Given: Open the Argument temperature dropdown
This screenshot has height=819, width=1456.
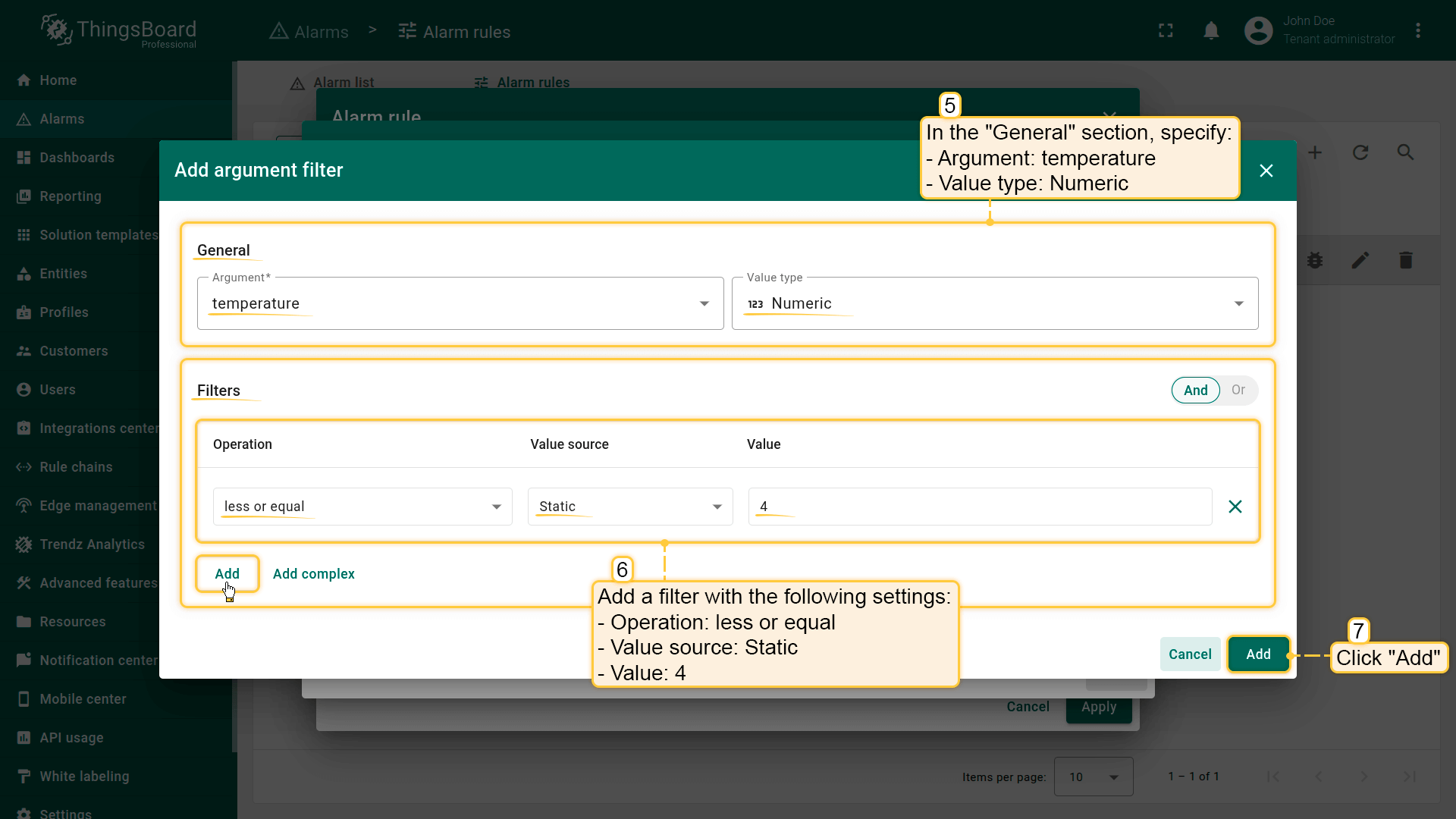Looking at the screenshot, I should pyautogui.click(x=460, y=303).
